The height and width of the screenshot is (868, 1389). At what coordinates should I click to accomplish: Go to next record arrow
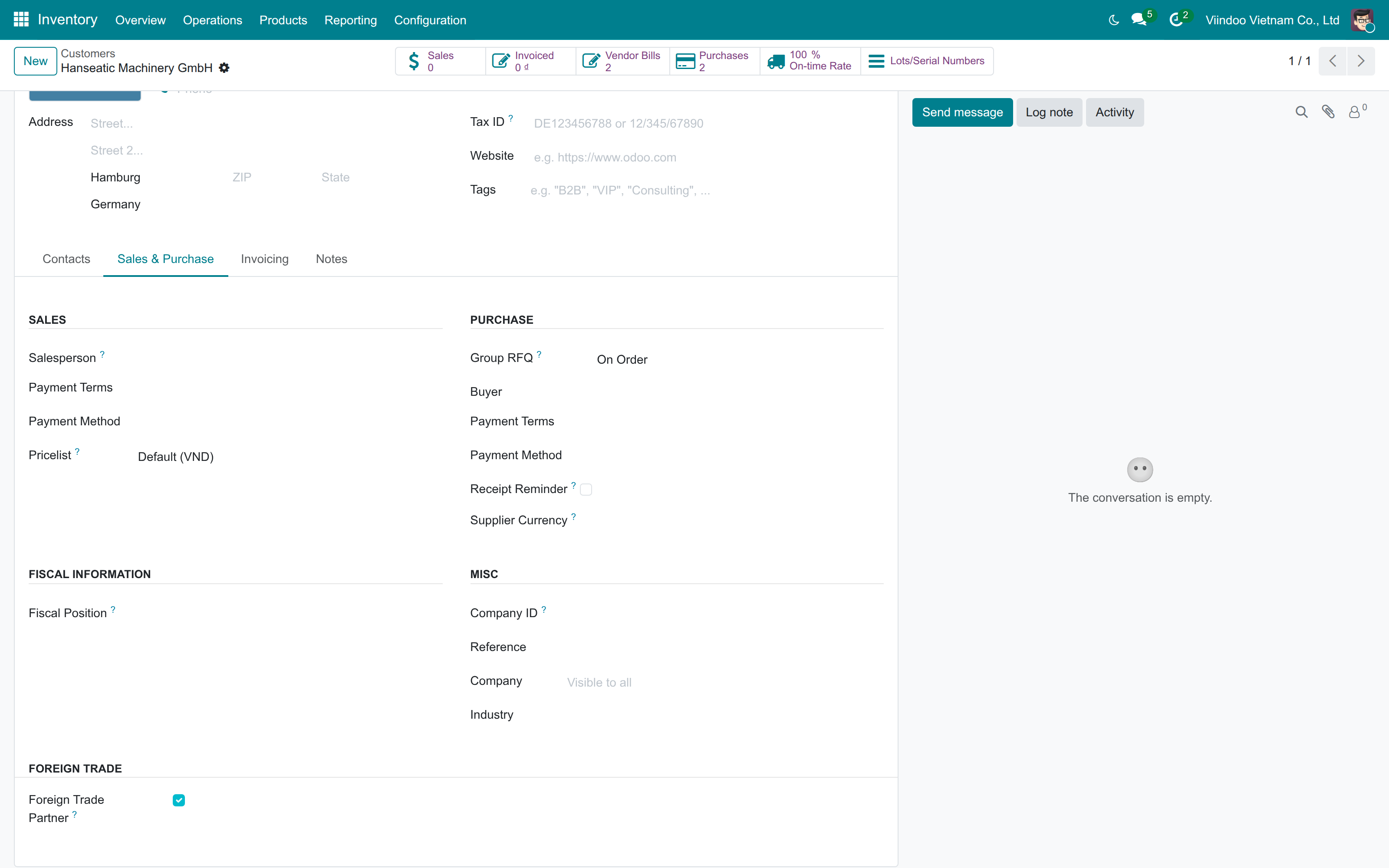(x=1361, y=61)
